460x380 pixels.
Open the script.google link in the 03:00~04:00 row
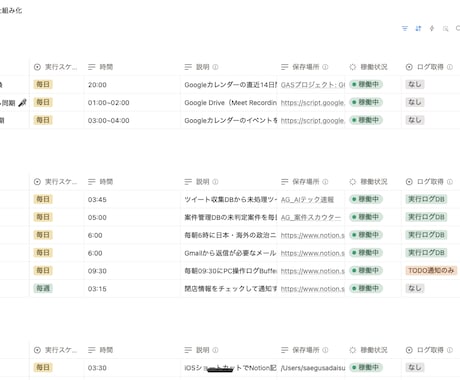[x=313, y=121]
